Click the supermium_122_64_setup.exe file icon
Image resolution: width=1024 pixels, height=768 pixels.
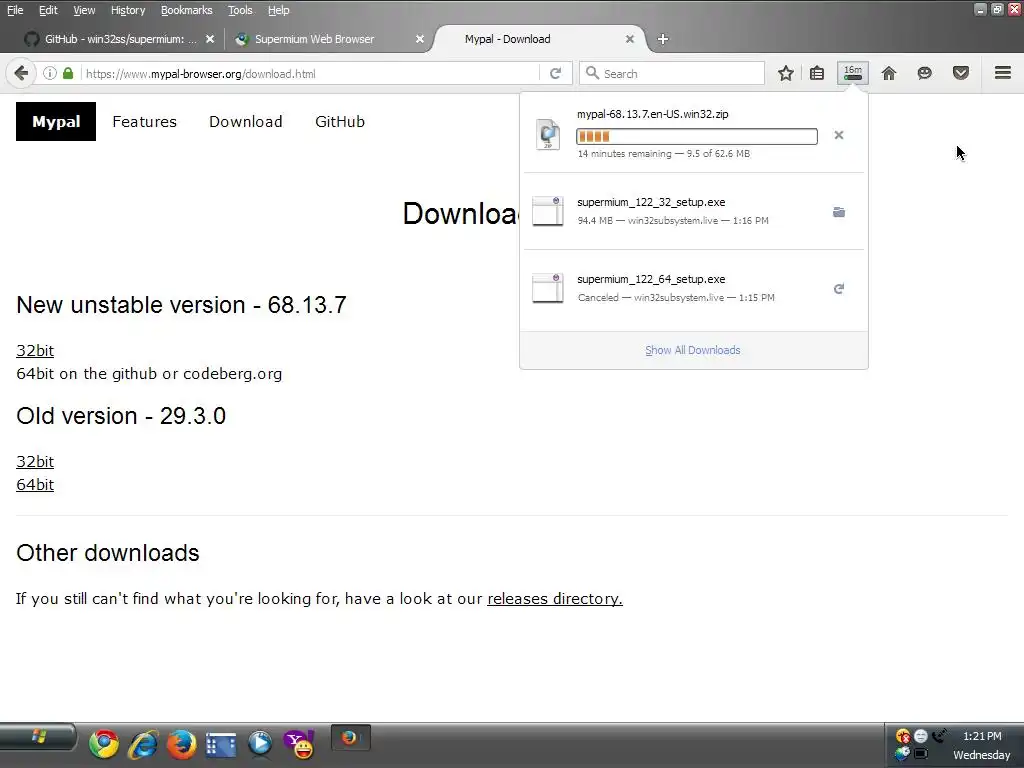pyautogui.click(x=548, y=288)
